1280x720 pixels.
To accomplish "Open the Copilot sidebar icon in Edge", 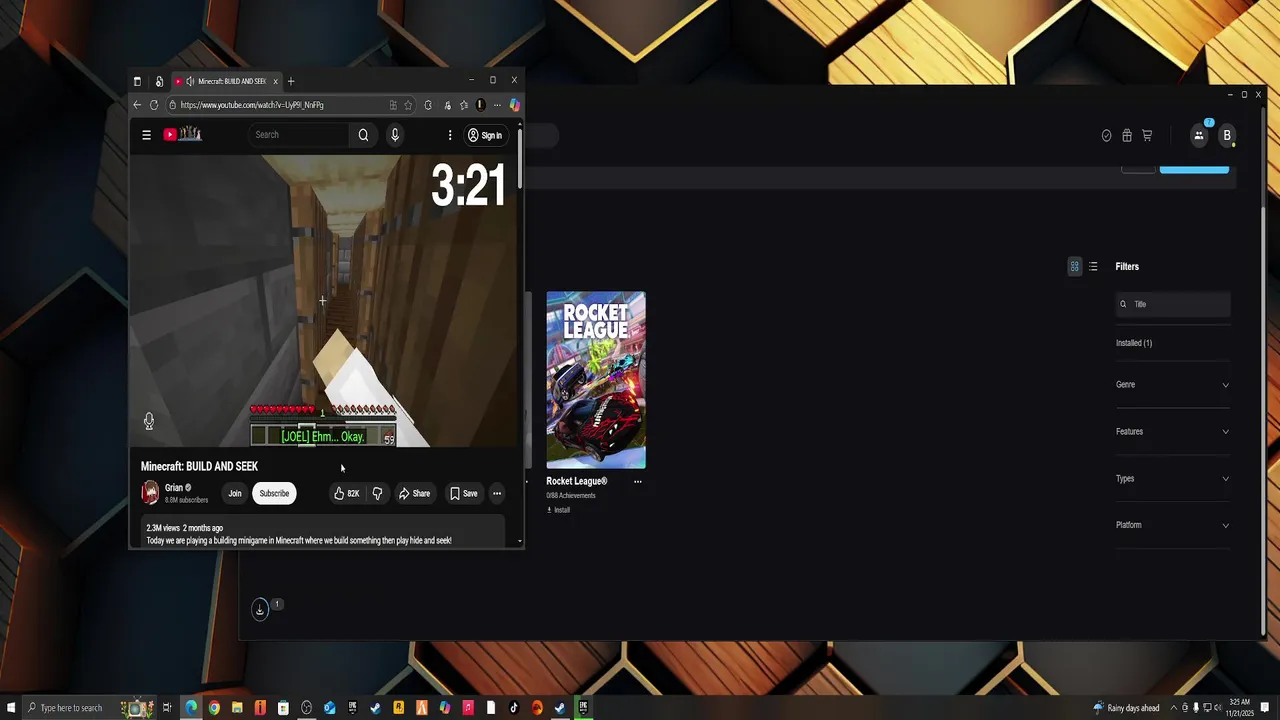I will pyautogui.click(x=514, y=105).
